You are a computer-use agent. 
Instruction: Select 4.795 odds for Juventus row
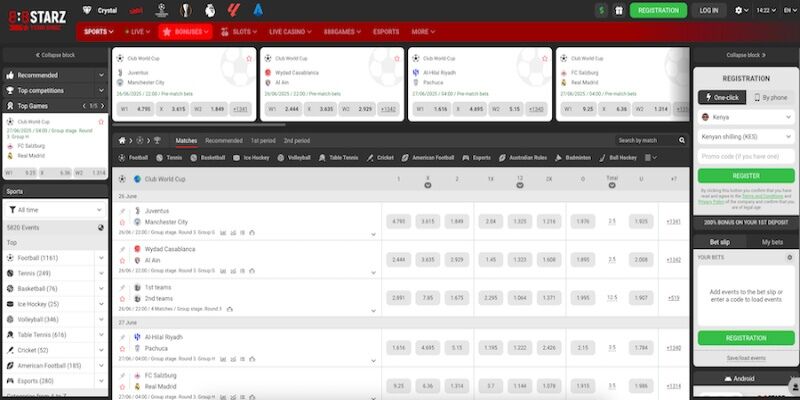(398, 221)
